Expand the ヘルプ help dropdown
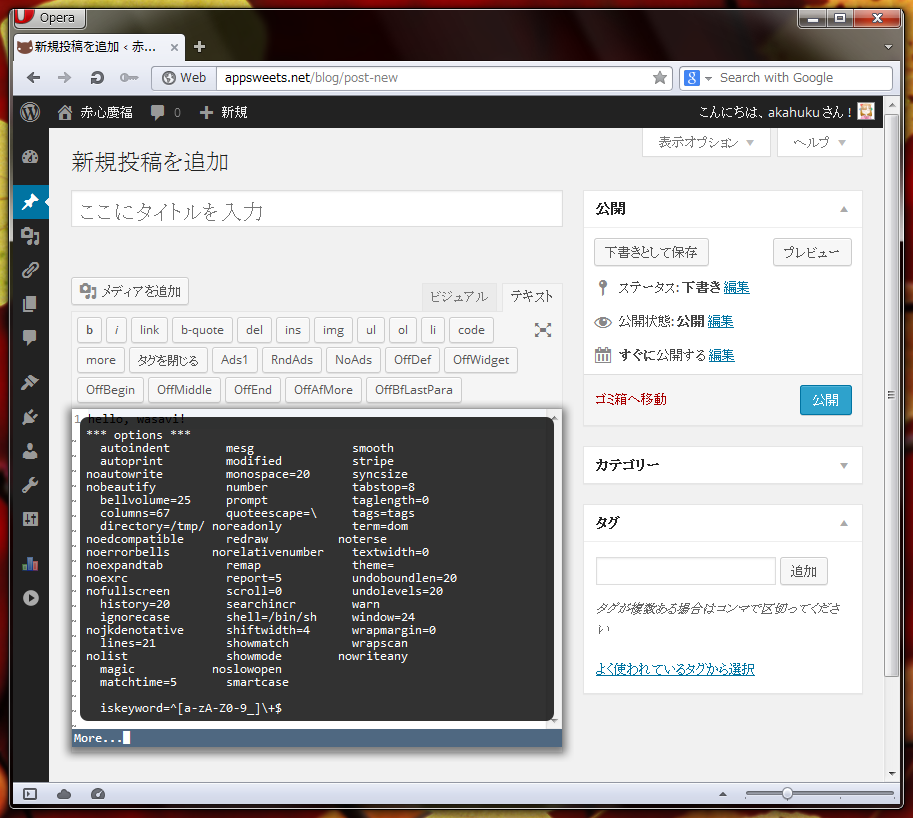Image resolution: width=913 pixels, height=818 pixels. click(818, 142)
